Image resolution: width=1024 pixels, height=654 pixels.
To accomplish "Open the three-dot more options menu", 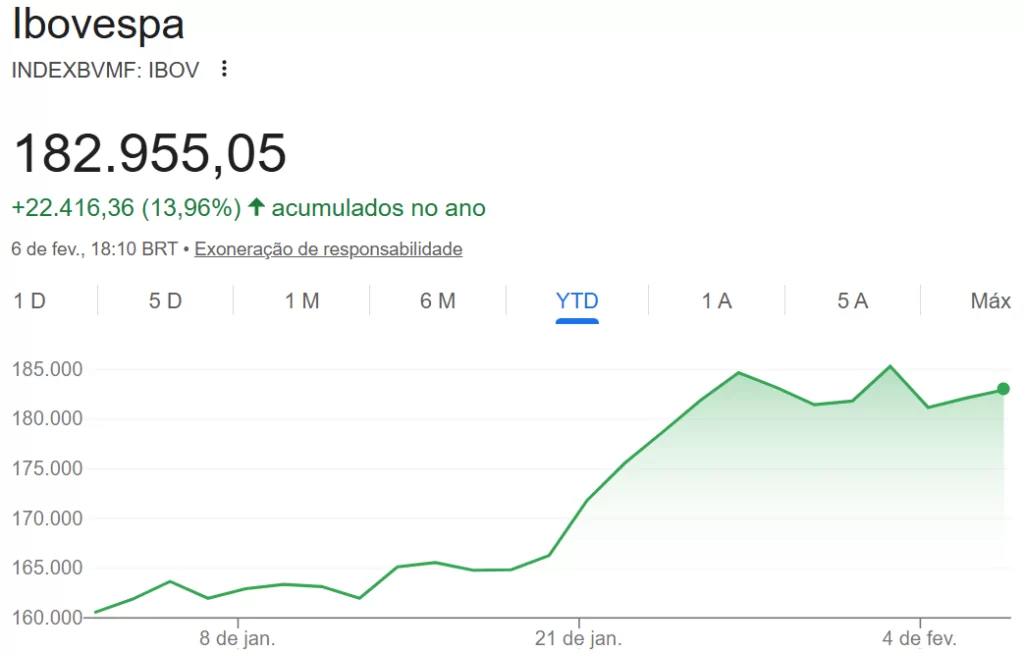I will click(224, 69).
